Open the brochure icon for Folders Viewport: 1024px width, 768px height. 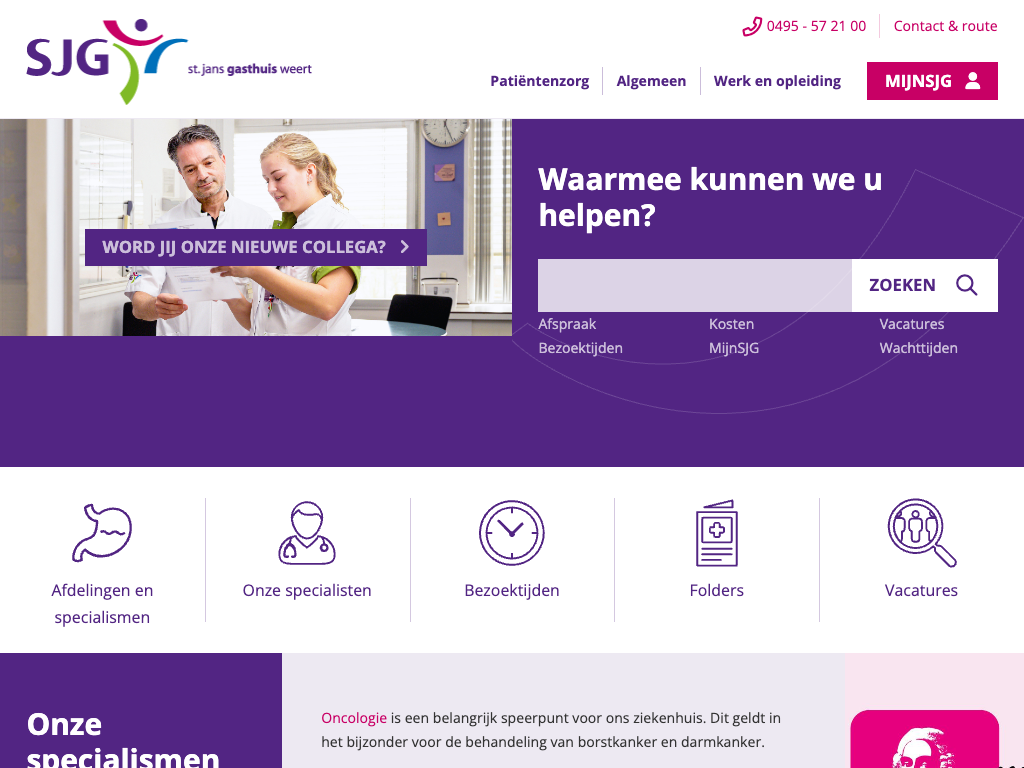(x=716, y=533)
